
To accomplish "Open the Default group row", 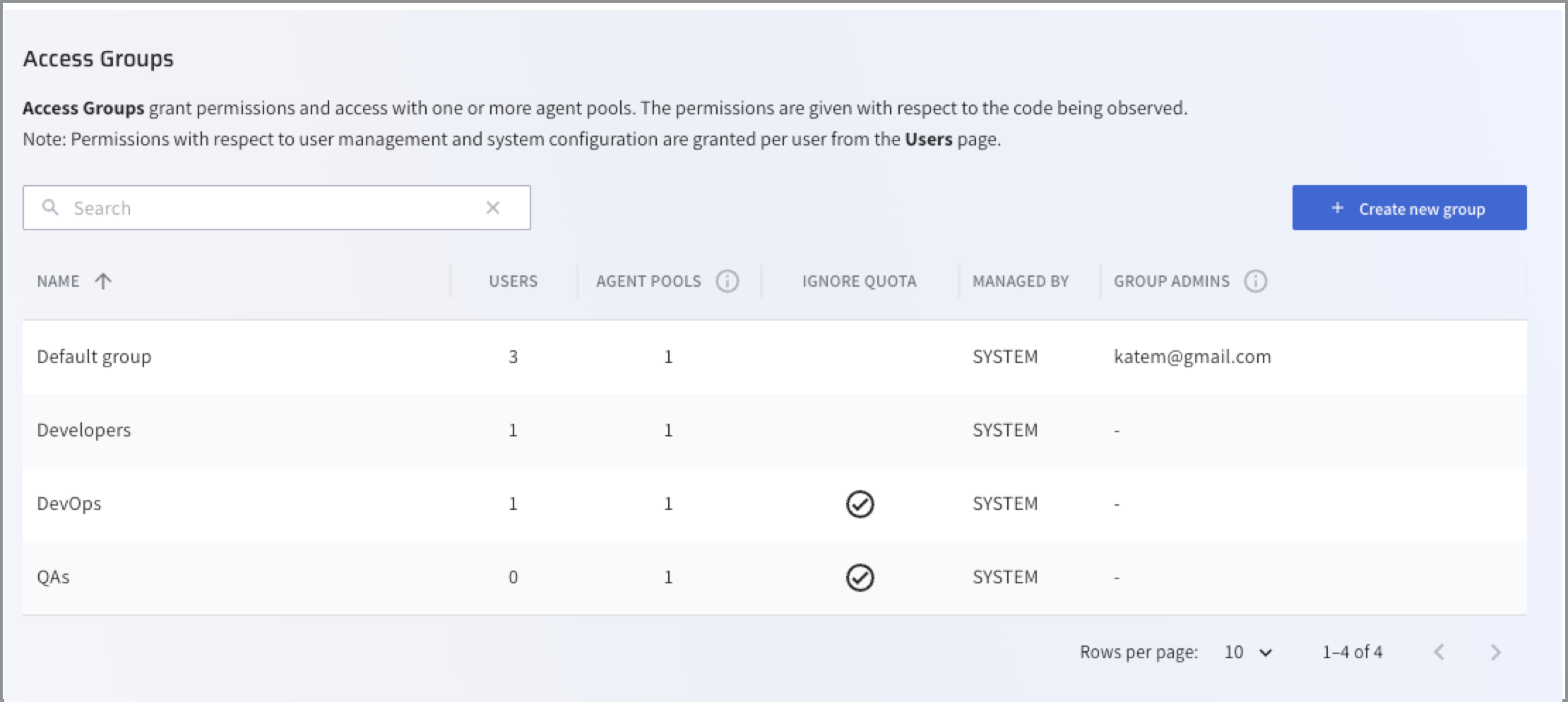I will click(94, 357).
